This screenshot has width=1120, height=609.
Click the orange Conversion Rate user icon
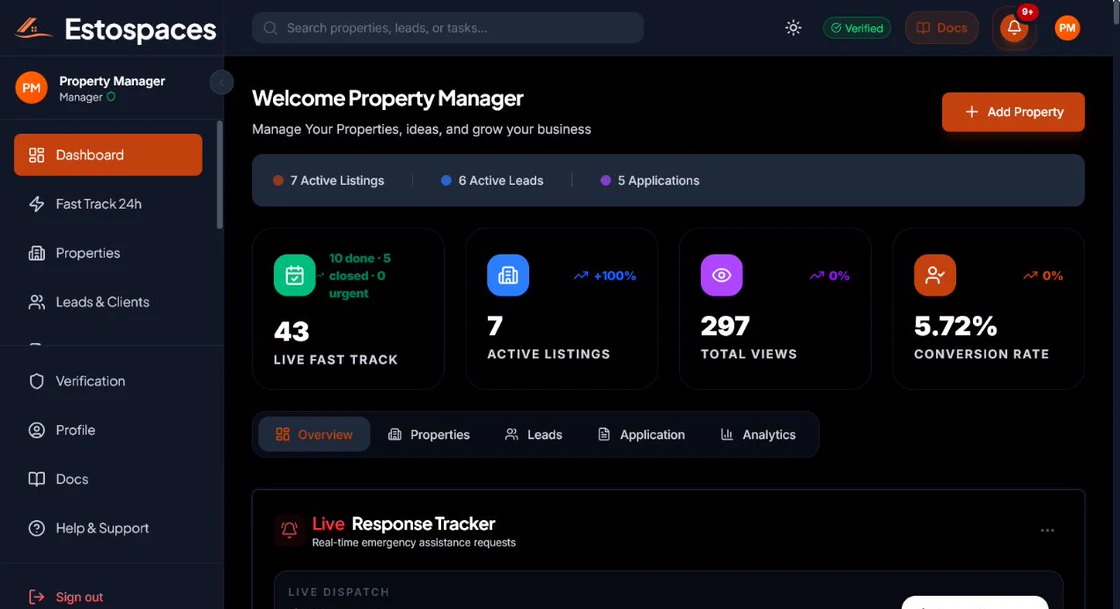point(935,275)
